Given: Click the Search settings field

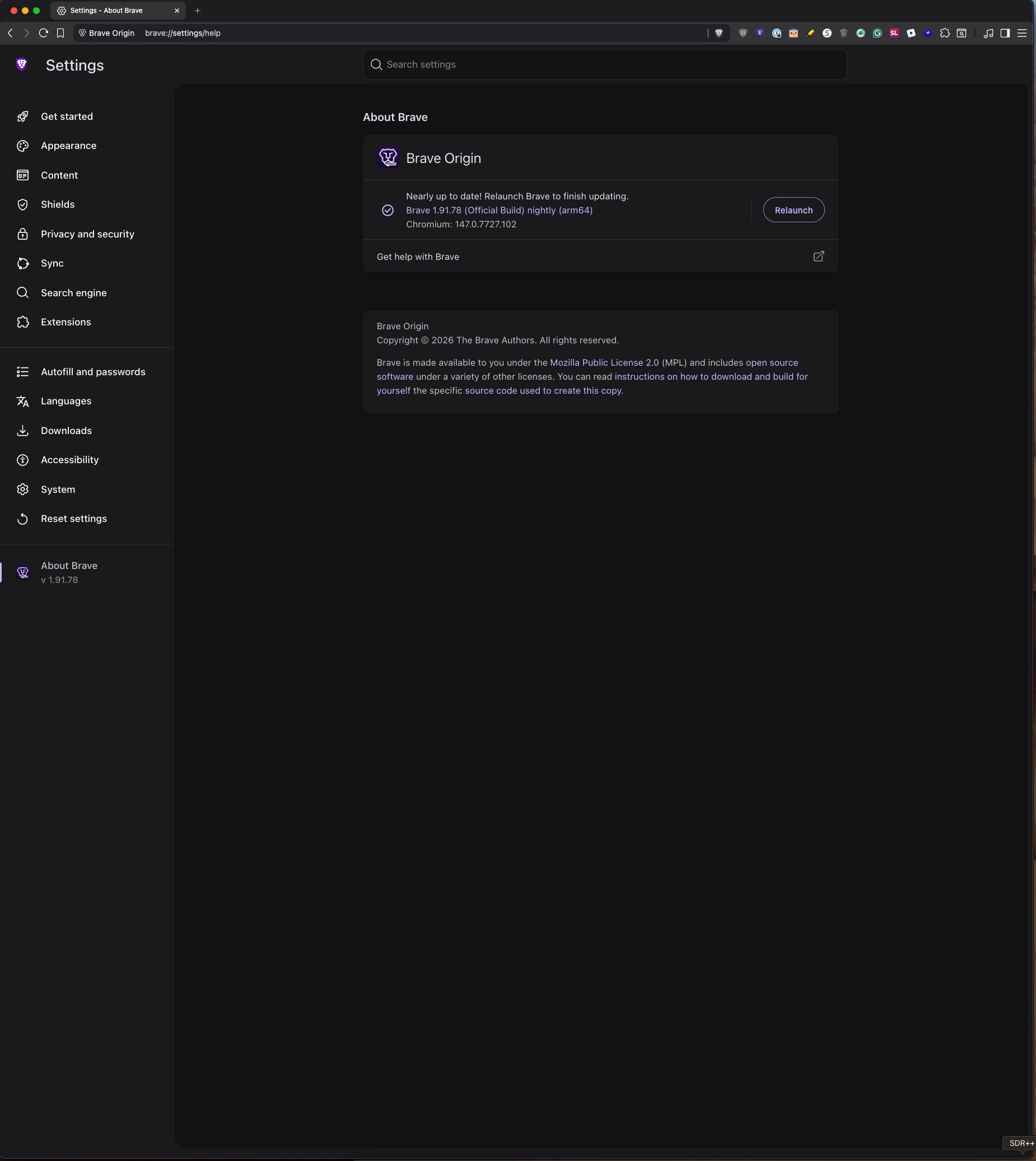Looking at the screenshot, I should click(605, 65).
